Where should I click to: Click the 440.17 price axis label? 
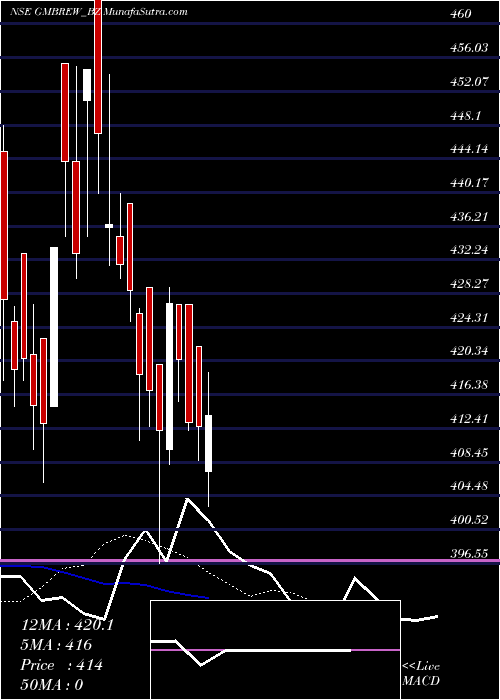pyautogui.click(x=469, y=183)
